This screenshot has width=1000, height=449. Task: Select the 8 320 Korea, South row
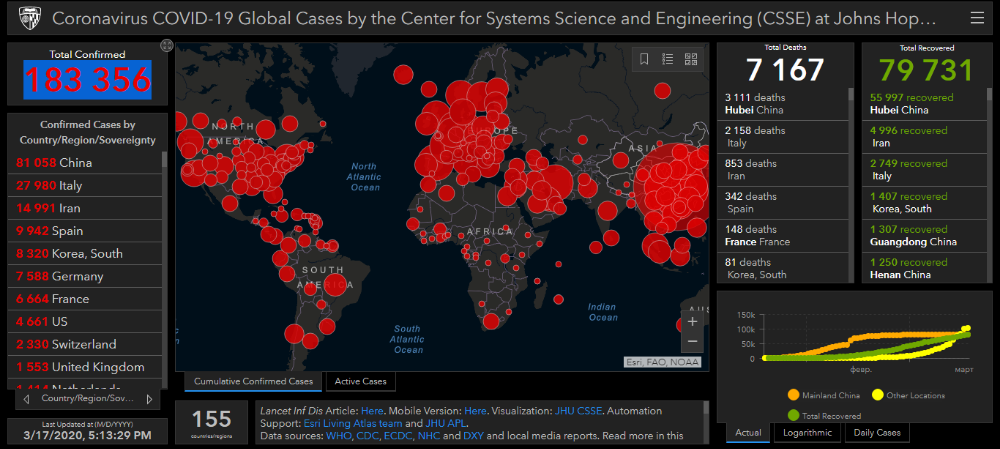point(85,253)
